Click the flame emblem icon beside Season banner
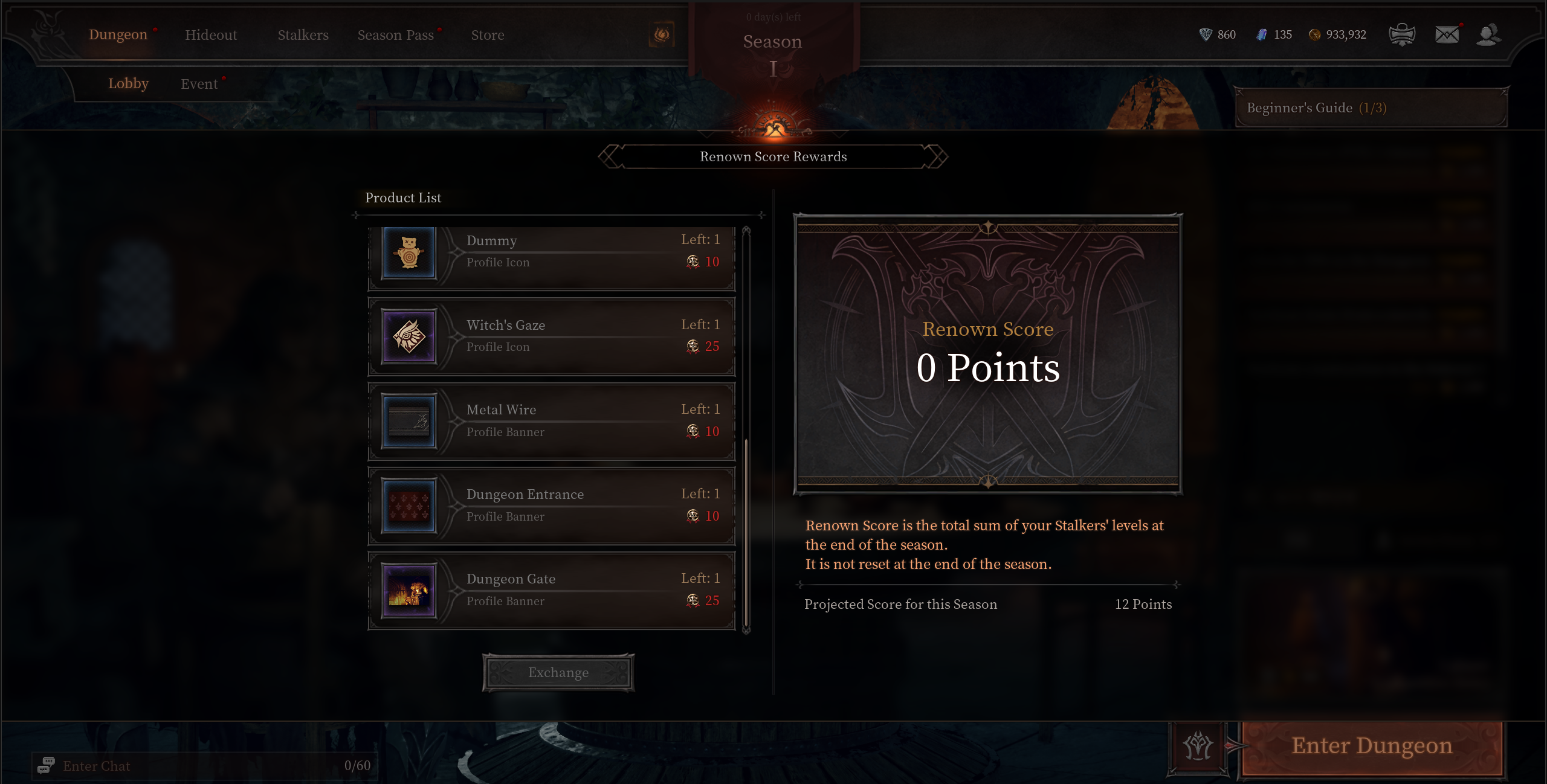 (662, 34)
